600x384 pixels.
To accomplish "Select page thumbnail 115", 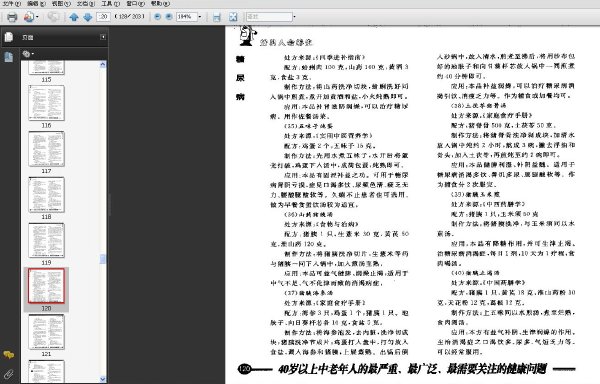I will pyautogui.click(x=46, y=69).
